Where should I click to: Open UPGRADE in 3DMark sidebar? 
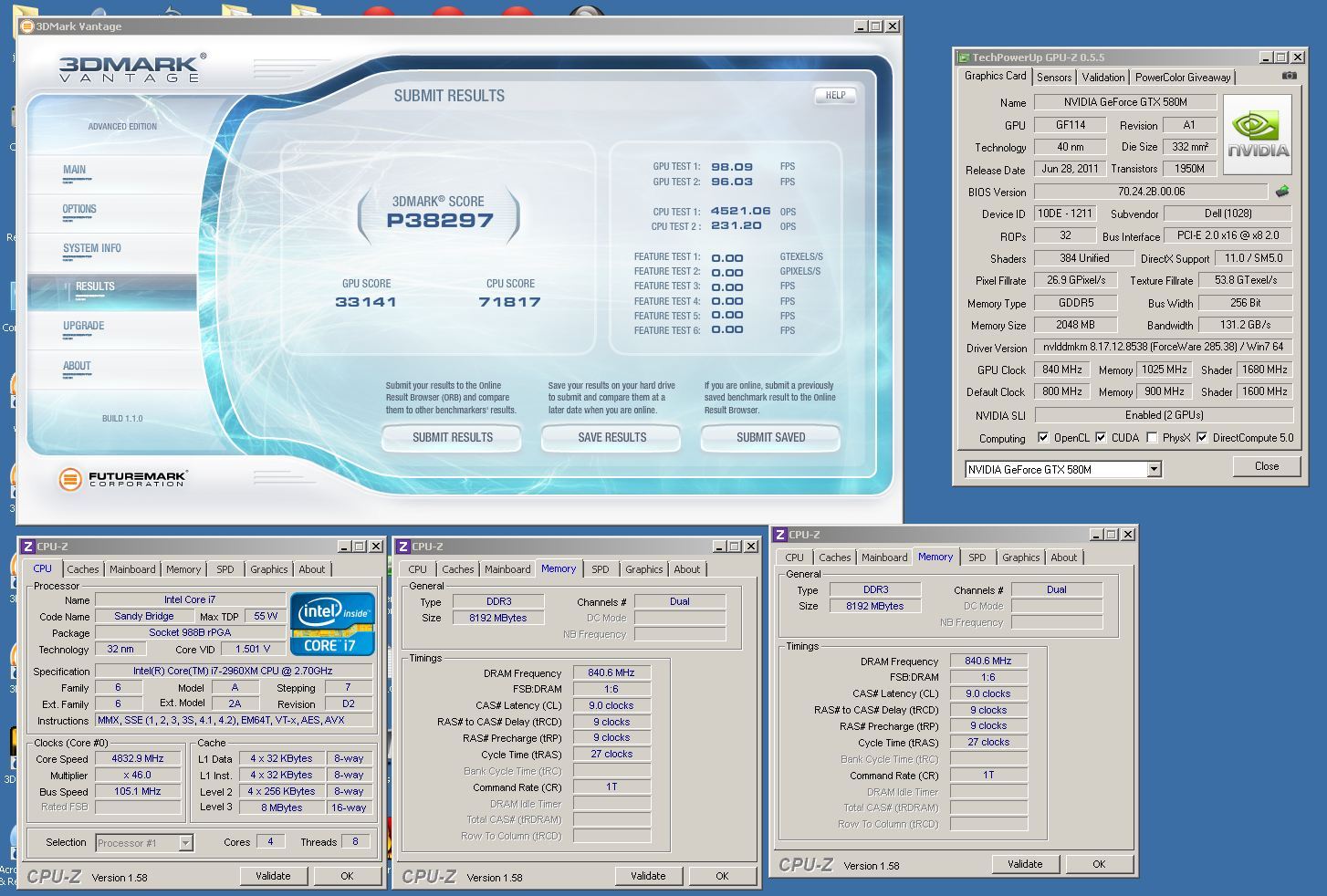(84, 326)
